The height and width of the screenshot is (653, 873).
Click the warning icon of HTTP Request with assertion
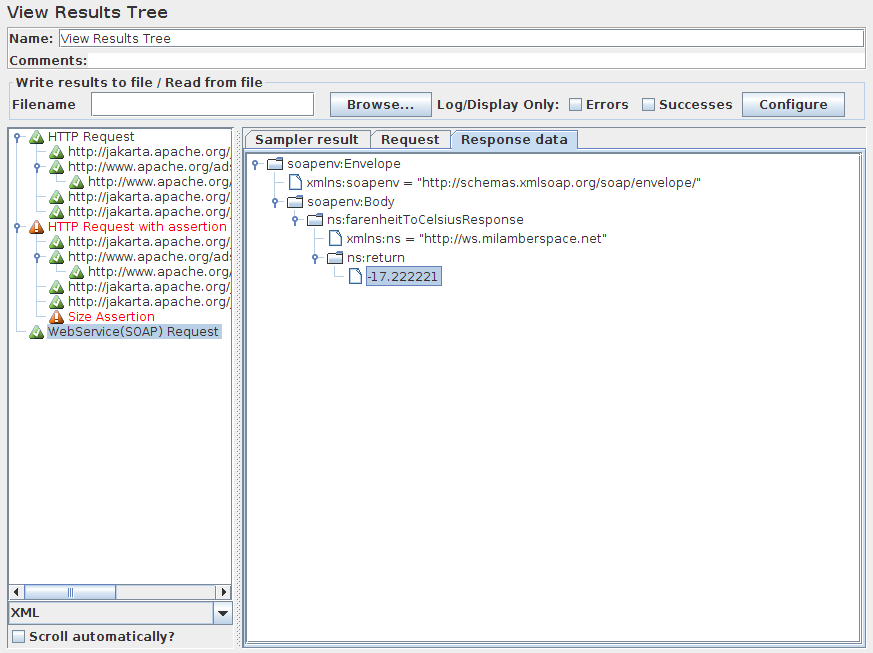click(37, 227)
